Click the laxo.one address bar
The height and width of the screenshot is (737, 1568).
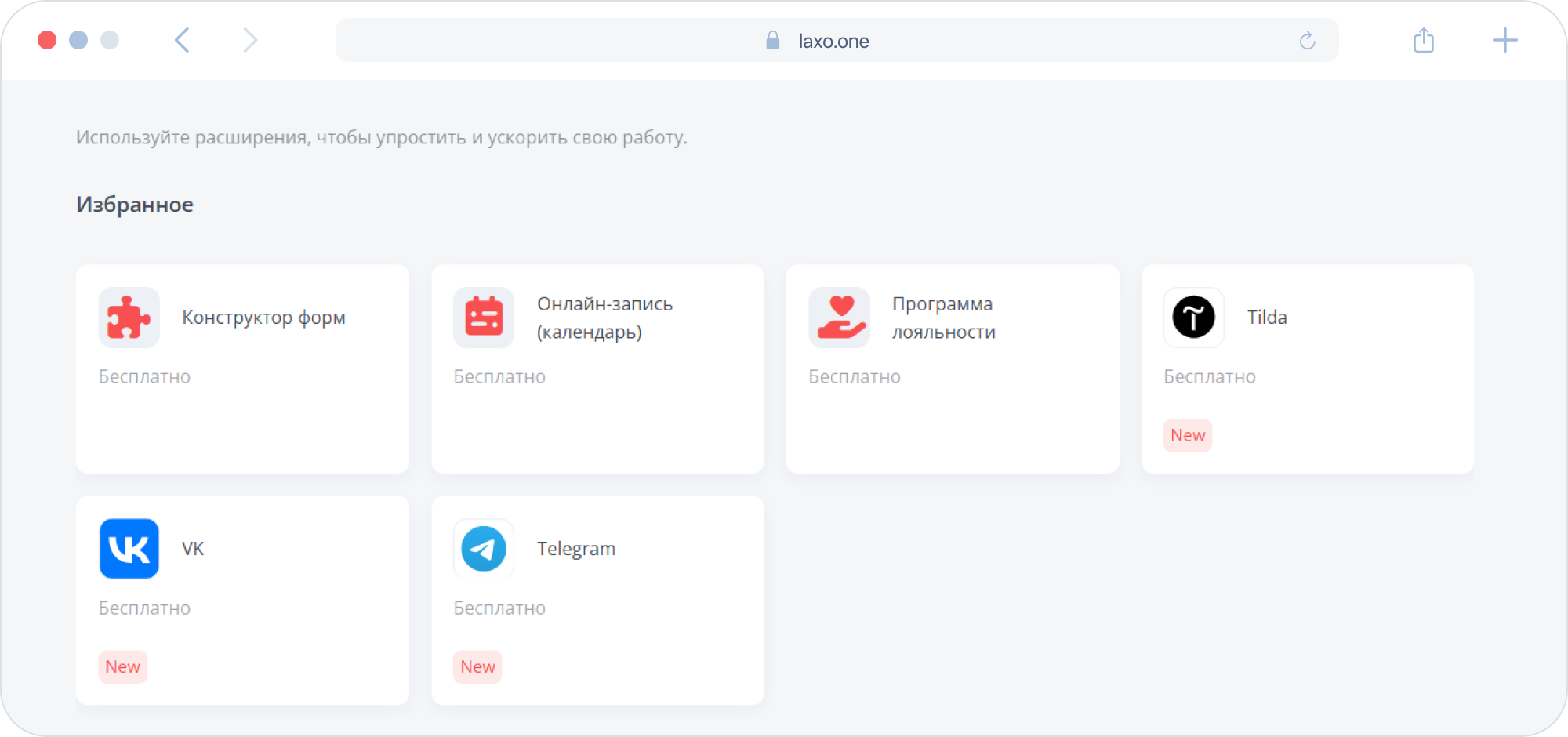coord(833,41)
